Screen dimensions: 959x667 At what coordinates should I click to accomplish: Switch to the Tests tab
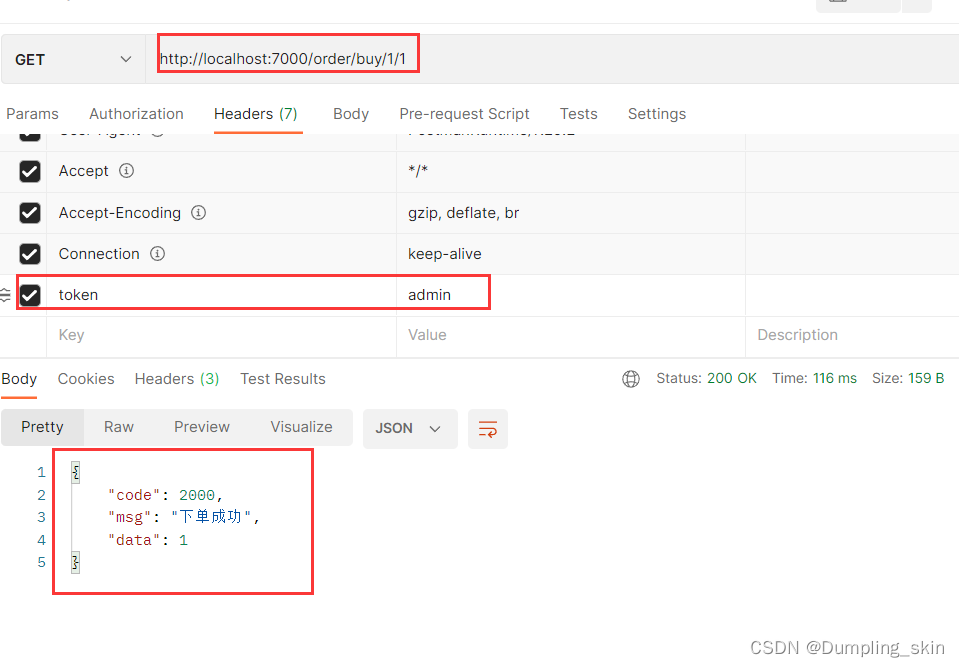coord(578,114)
